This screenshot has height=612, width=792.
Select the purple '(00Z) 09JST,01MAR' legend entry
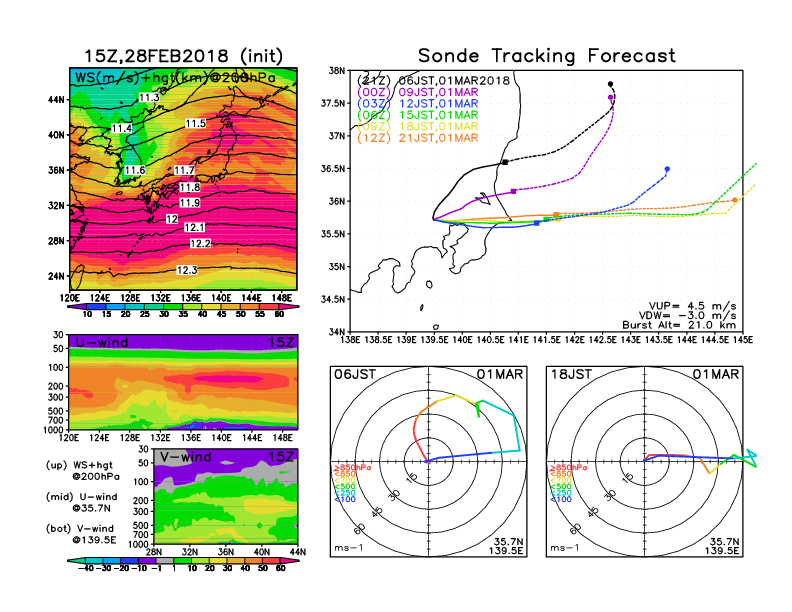click(x=417, y=92)
